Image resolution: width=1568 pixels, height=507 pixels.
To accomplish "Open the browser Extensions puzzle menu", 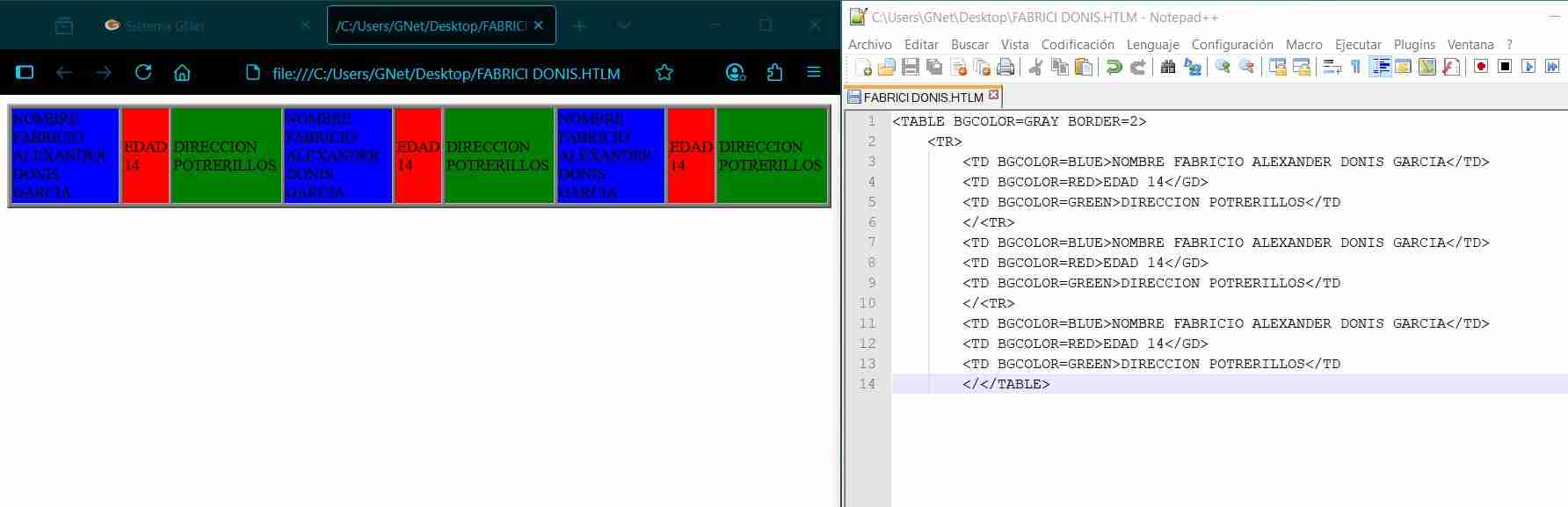I will 774,73.
